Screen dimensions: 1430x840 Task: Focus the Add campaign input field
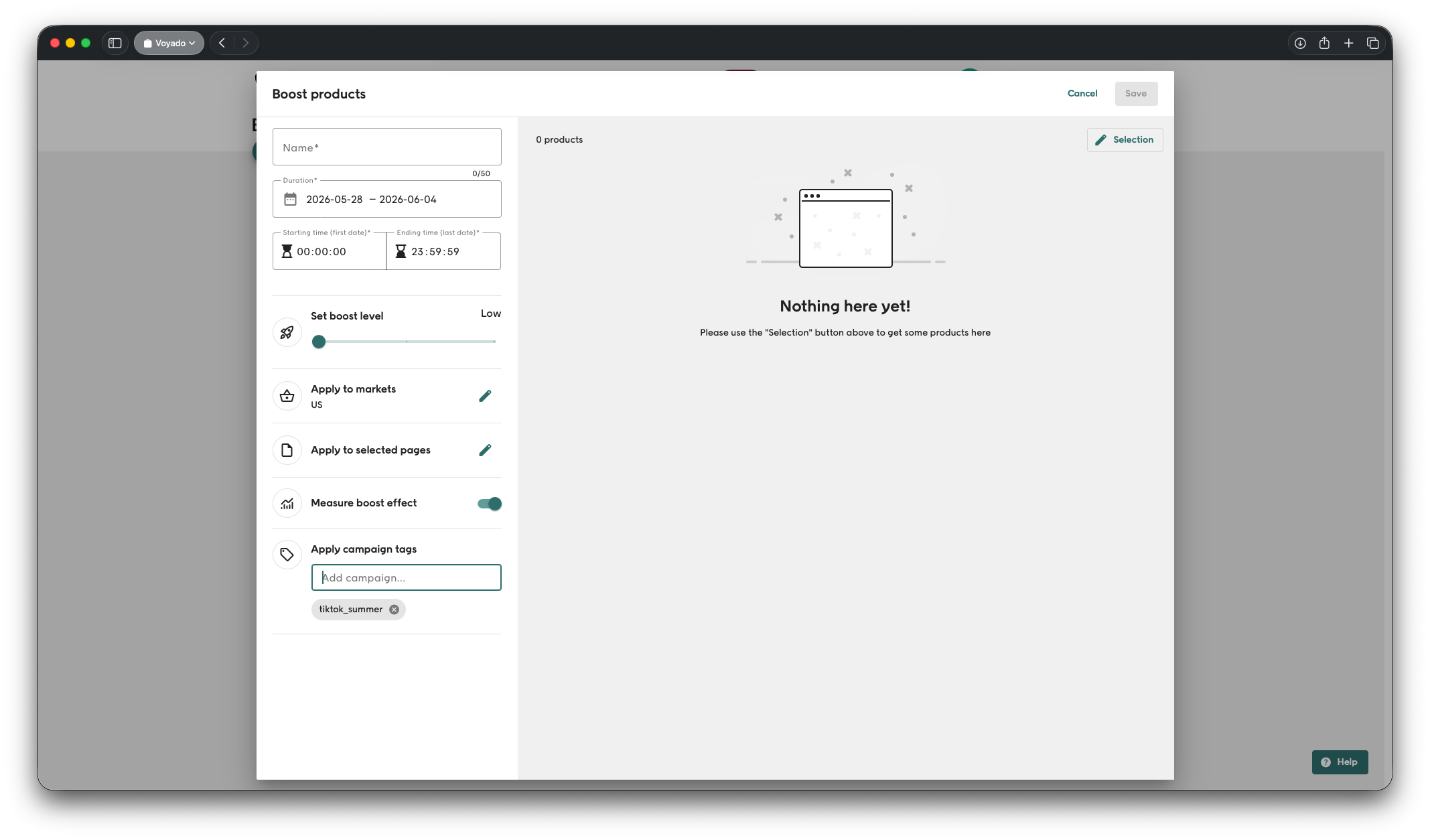pos(406,577)
